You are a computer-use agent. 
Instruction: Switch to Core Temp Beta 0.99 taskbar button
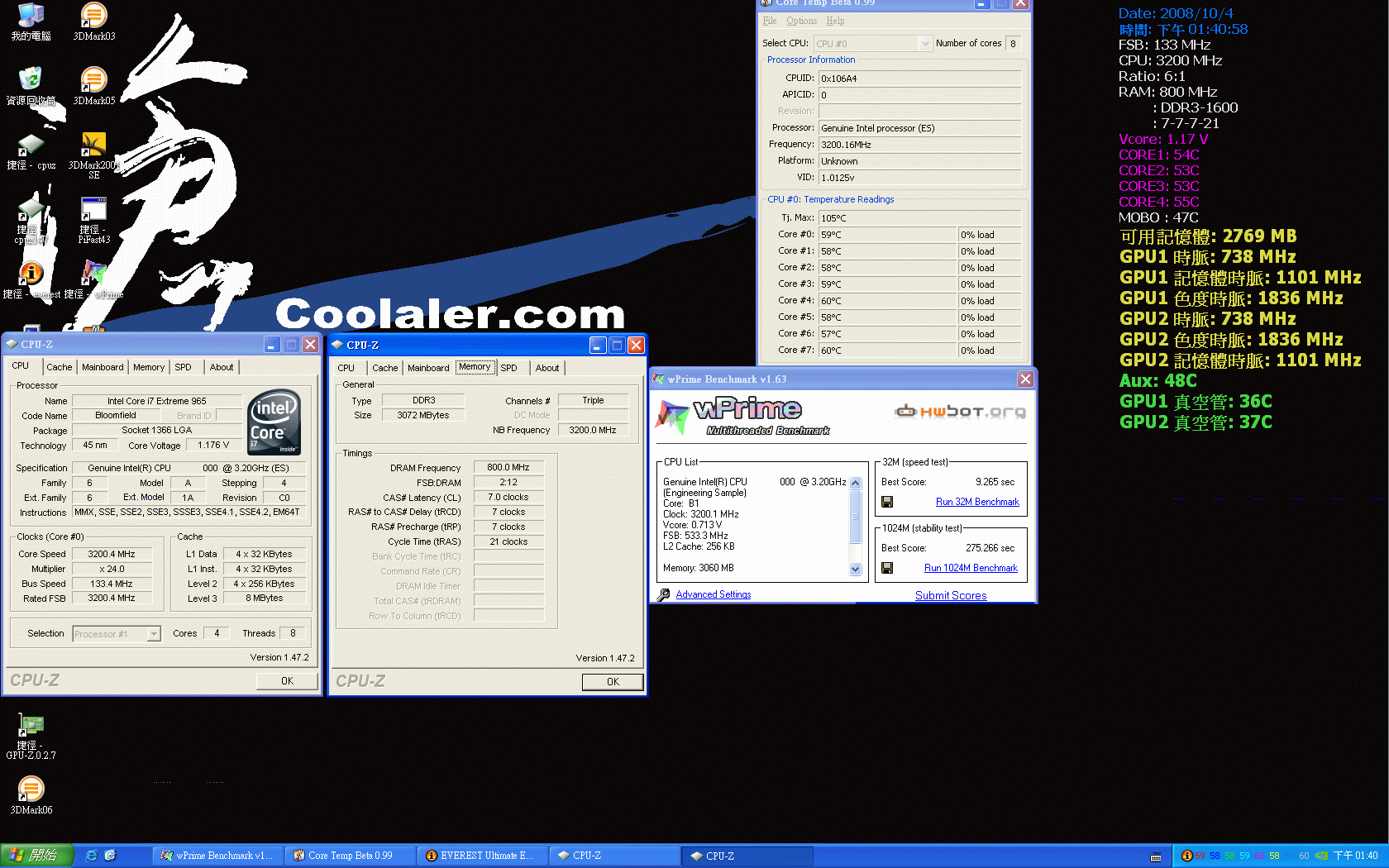point(351,856)
